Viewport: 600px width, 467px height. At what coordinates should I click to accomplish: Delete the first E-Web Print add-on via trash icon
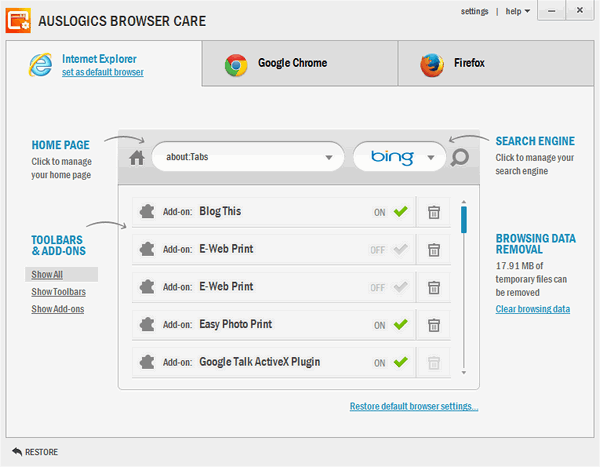pyautogui.click(x=434, y=250)
